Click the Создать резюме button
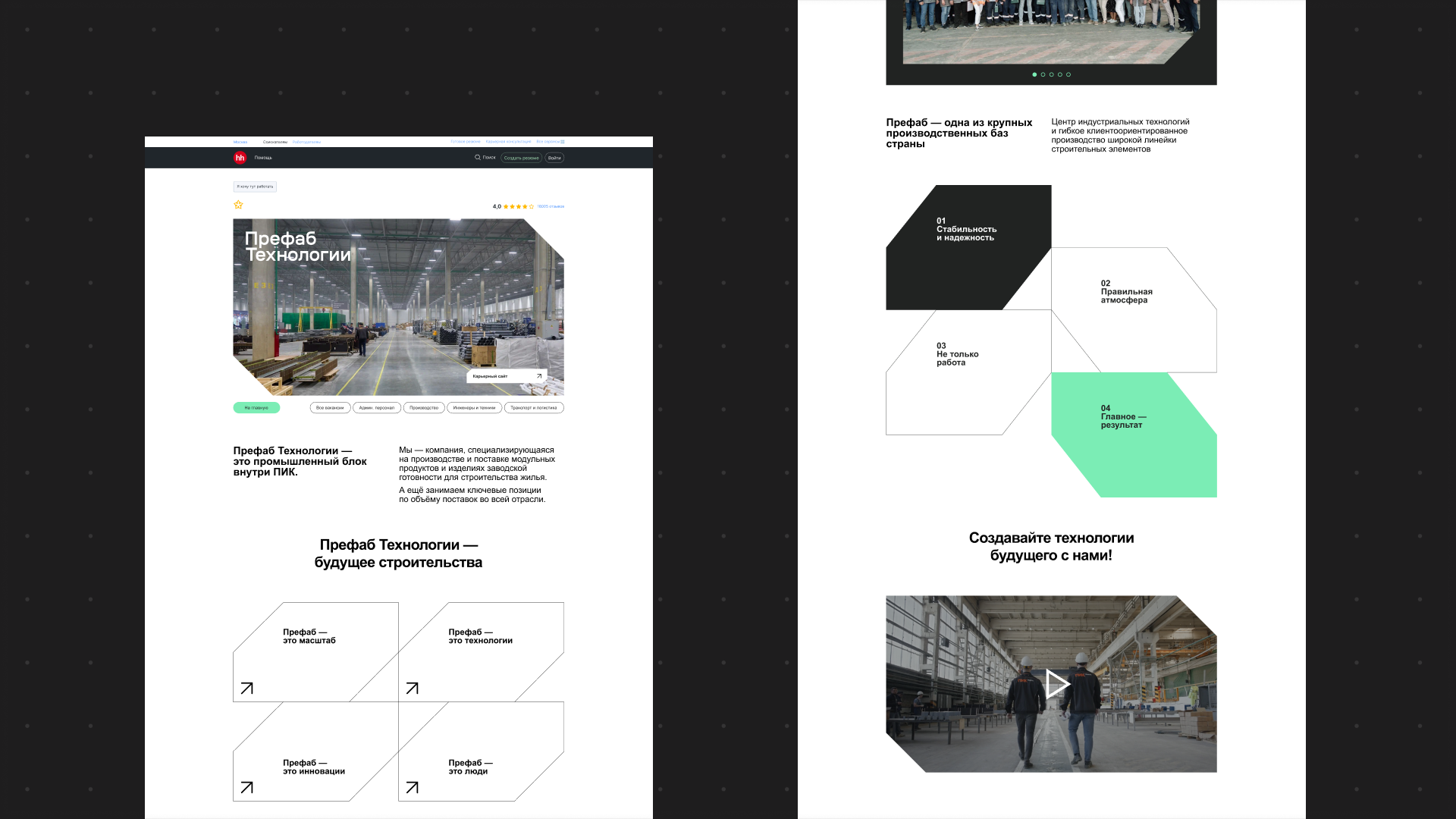The image size is (1456, 819). click(x=521, y=158)
